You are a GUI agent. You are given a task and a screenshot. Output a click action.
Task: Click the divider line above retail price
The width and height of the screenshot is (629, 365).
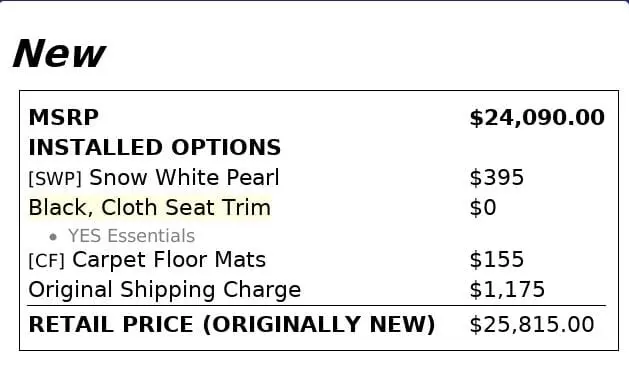click(x=317, y=306)
